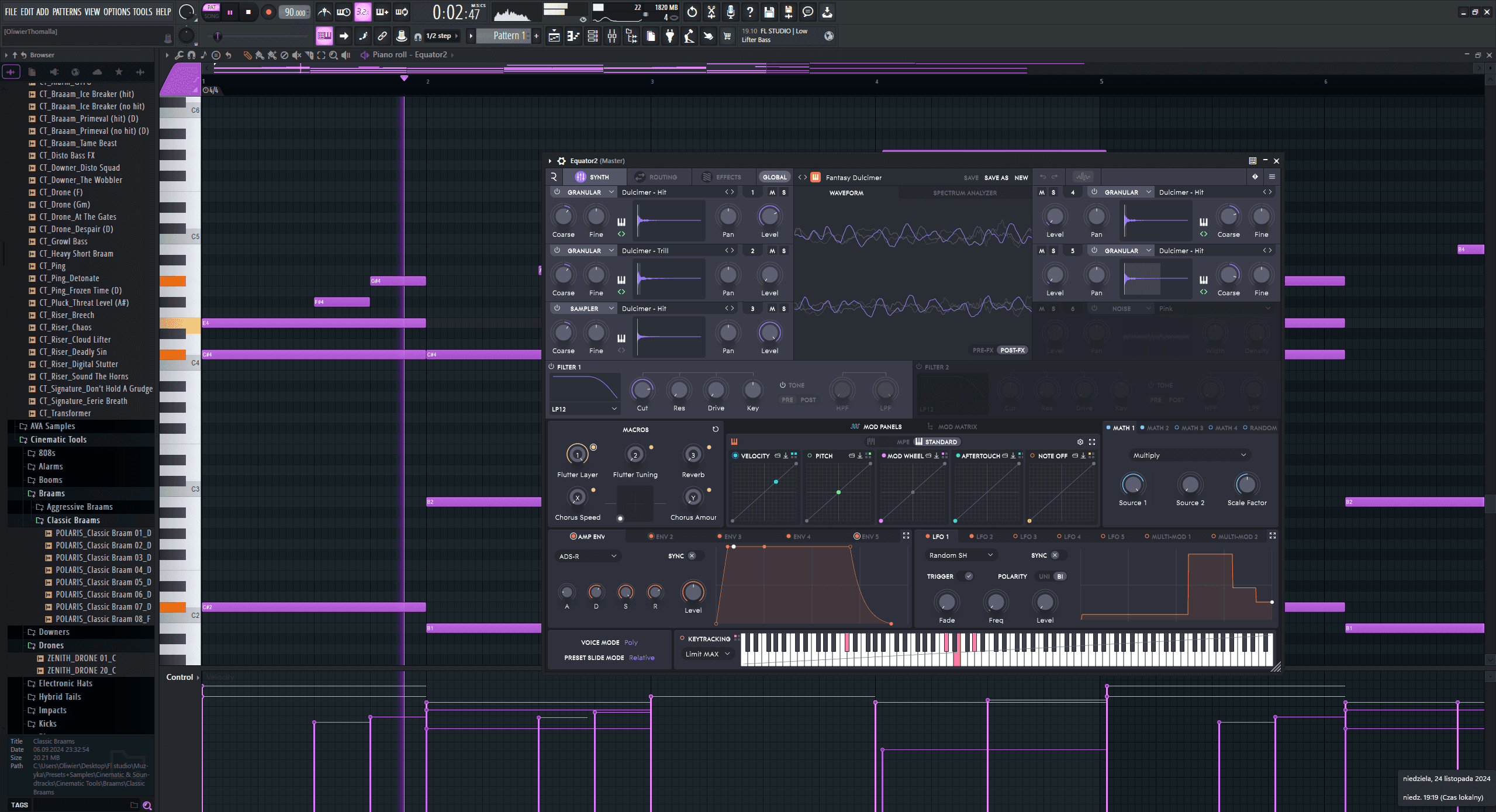Click the SAVE AS preset button
1496x812 pixels.
[996, 178]
